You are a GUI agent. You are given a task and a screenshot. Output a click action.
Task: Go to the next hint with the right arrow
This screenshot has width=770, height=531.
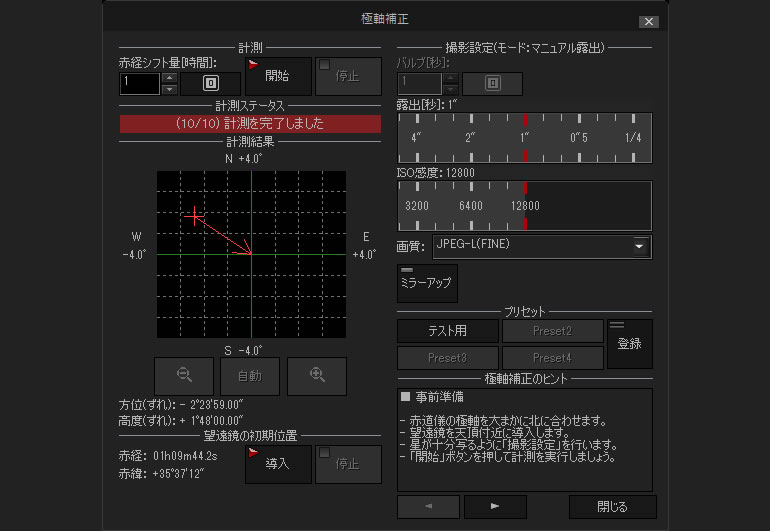[x=495, y=507]
